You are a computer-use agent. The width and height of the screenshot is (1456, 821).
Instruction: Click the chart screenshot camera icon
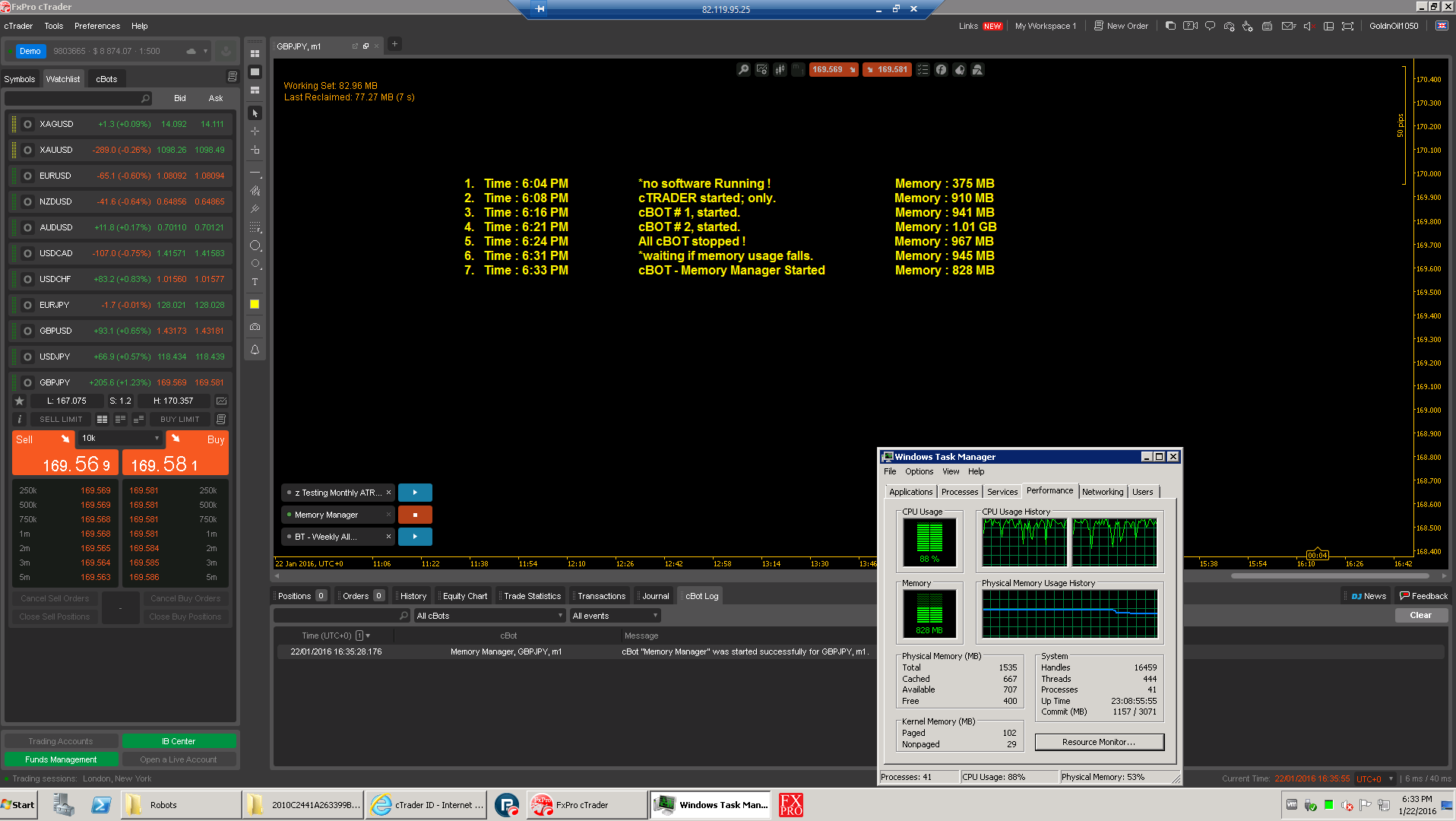(x=255, y=327)
